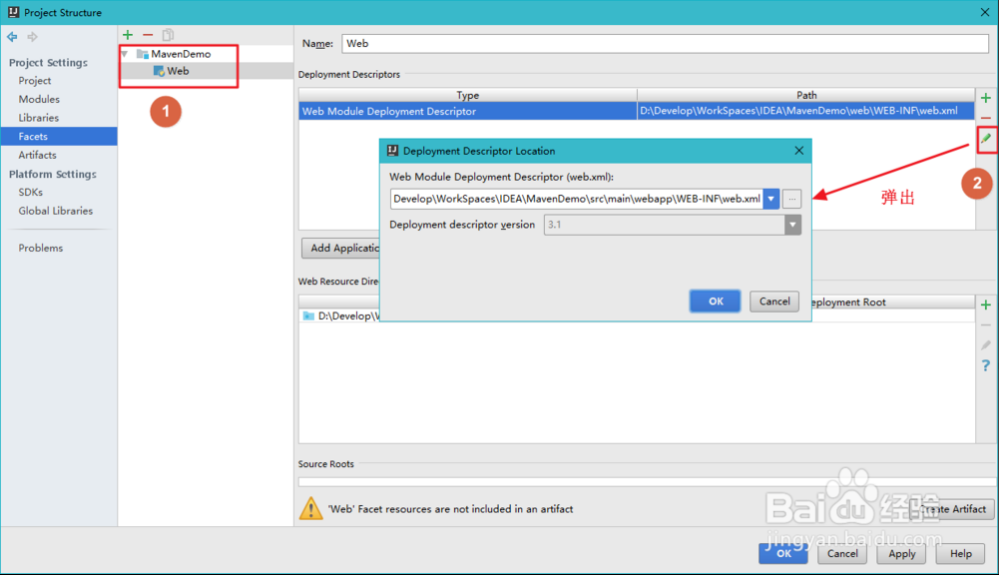Image resolution: width=999 pixels, height=575 pixels.
Task: Click the Add Application Server descriptor button
Action: (x=341, y=248)
